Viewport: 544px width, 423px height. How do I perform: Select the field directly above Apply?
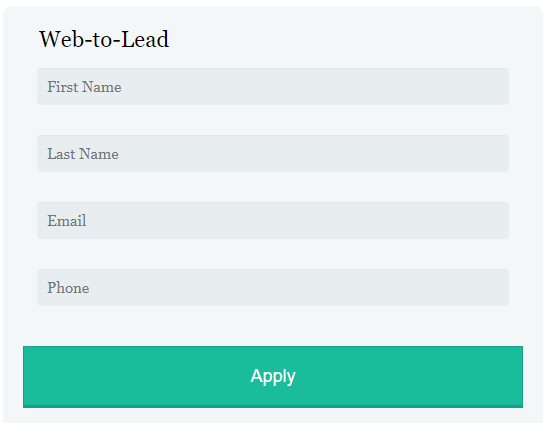(x=273, y=287)
